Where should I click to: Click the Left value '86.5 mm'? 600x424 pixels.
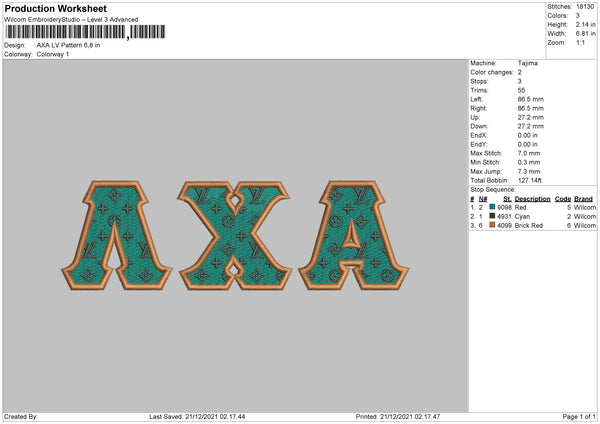(x=530, y=99)
